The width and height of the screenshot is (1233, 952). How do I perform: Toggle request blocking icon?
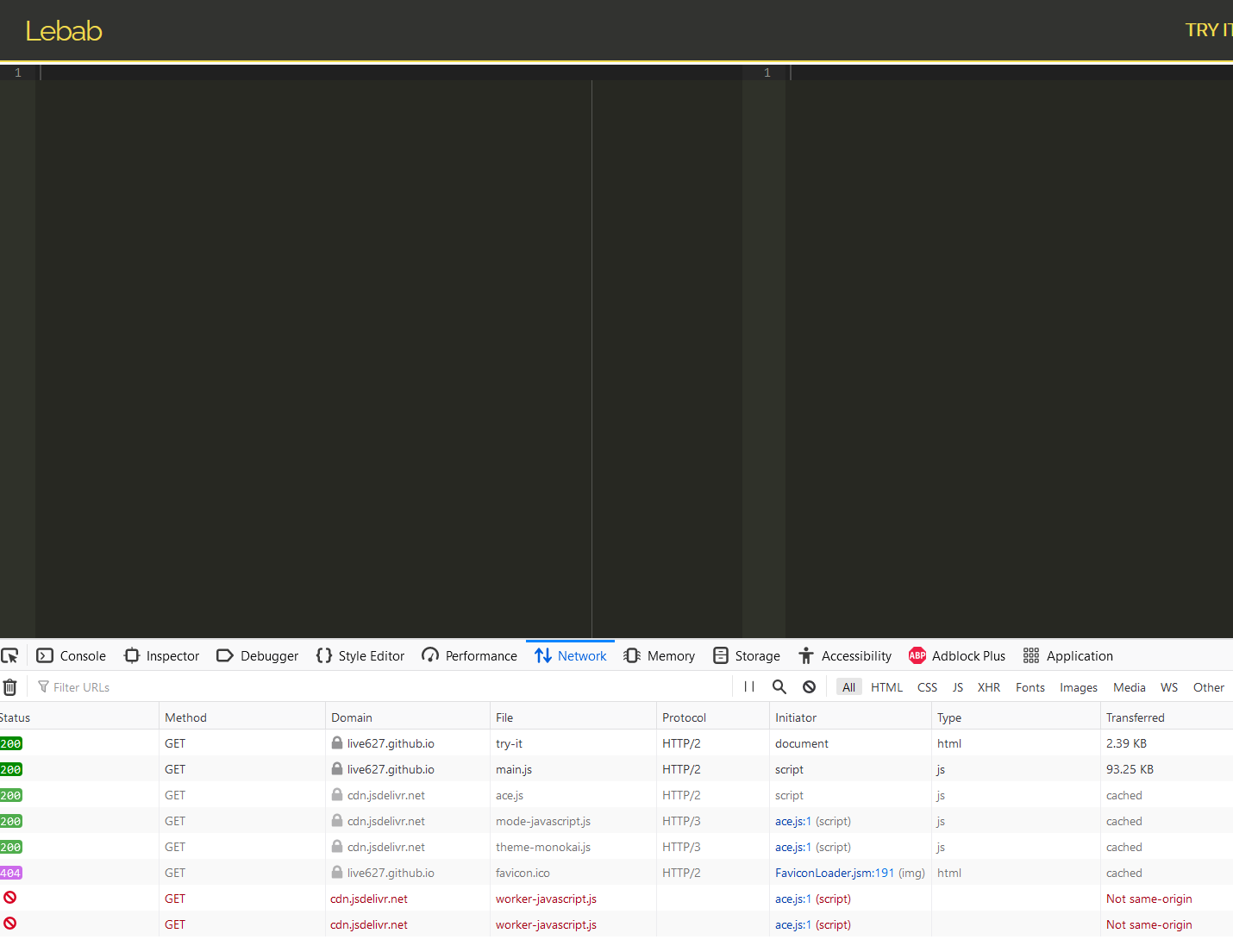[809, 687]
